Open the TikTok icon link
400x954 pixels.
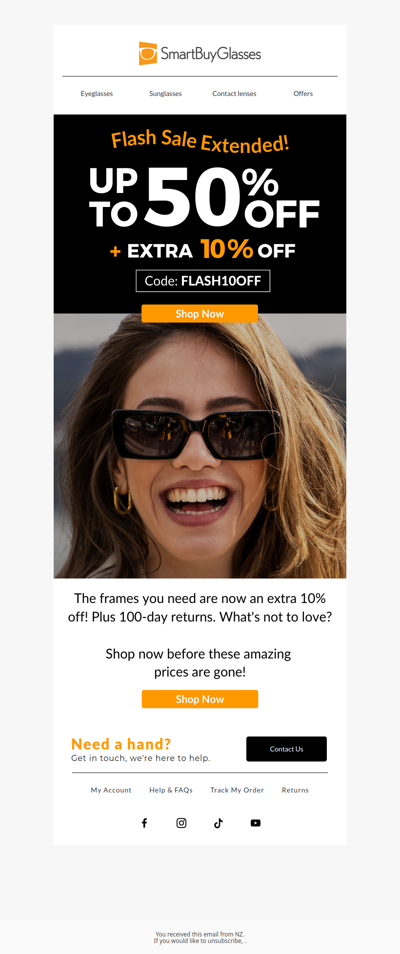point(219,823)
